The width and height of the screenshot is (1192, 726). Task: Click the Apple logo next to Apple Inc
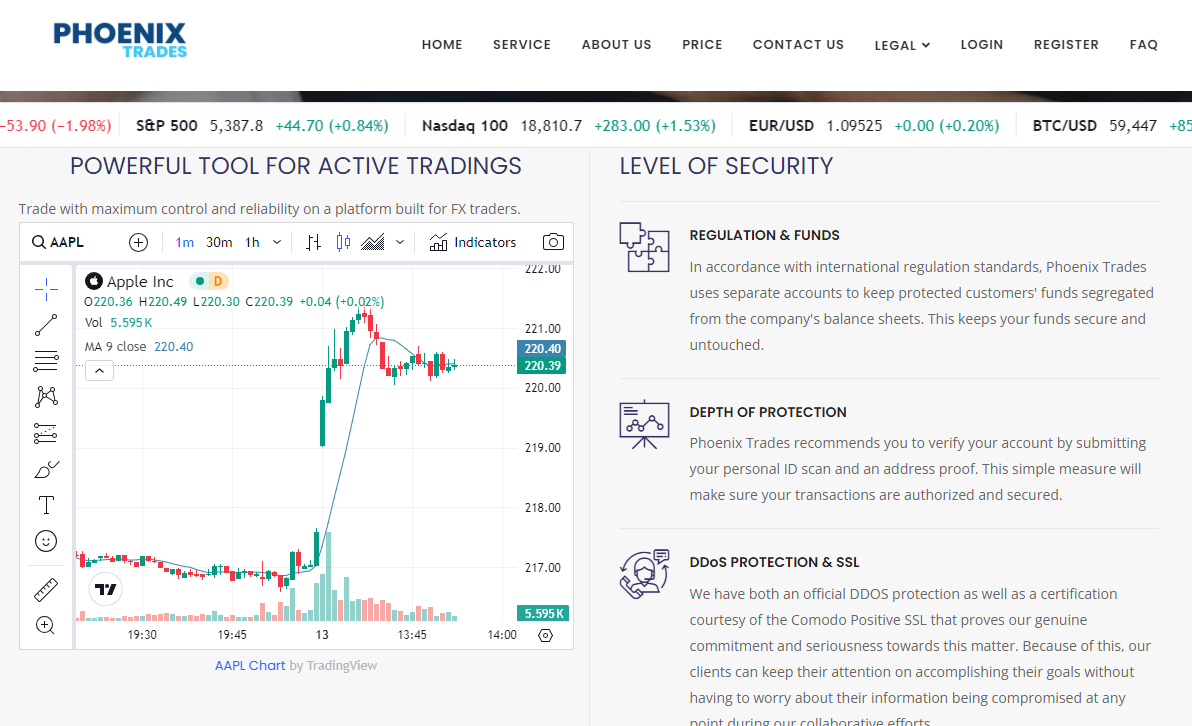(94, 281)
